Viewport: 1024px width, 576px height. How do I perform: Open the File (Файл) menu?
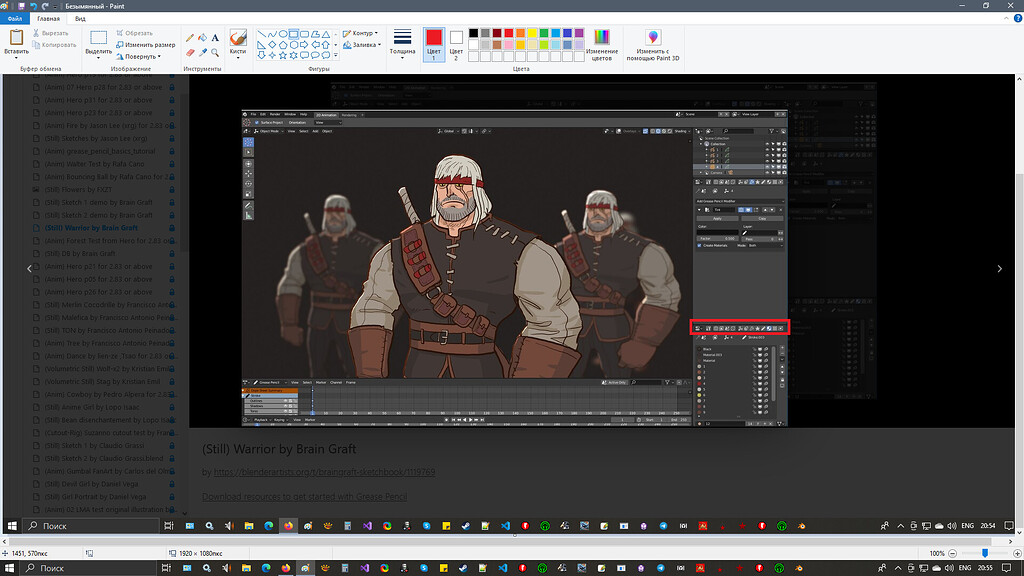(14, 18)
